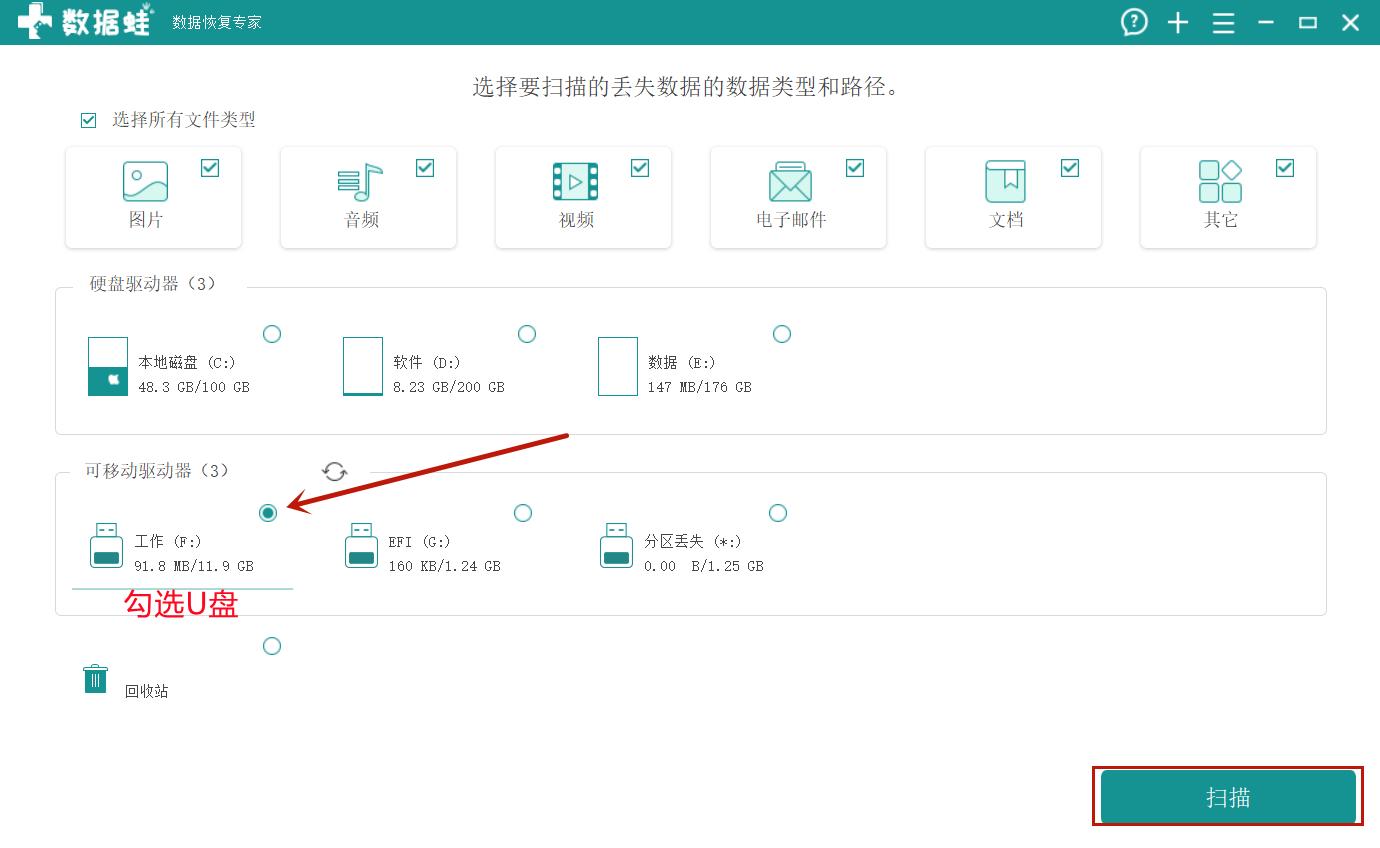This screenshot has height=848, width=1380.
Task: Click the refresh removable drives icon
Action: click(x=335, y=472)
